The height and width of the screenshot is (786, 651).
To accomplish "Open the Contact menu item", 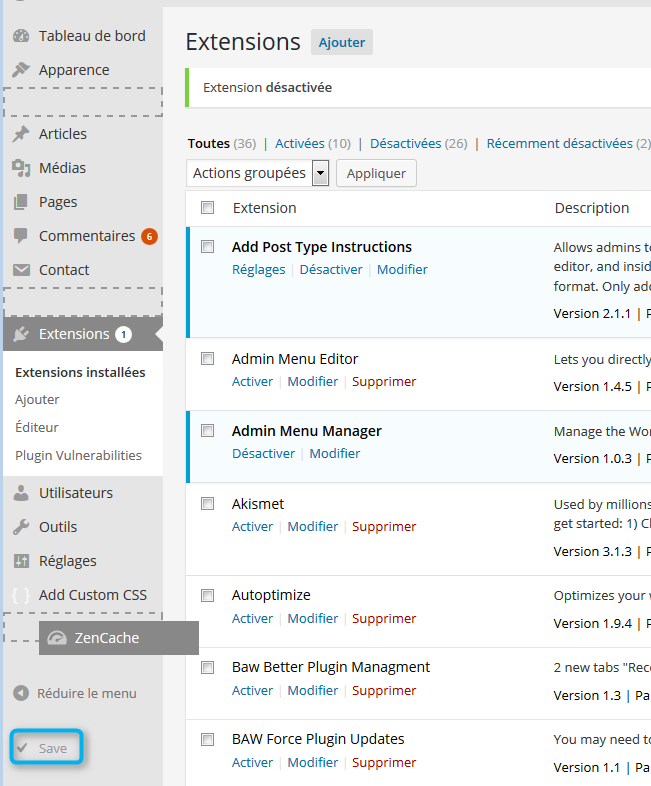I will pyautogui.click(x=83, y=270).
